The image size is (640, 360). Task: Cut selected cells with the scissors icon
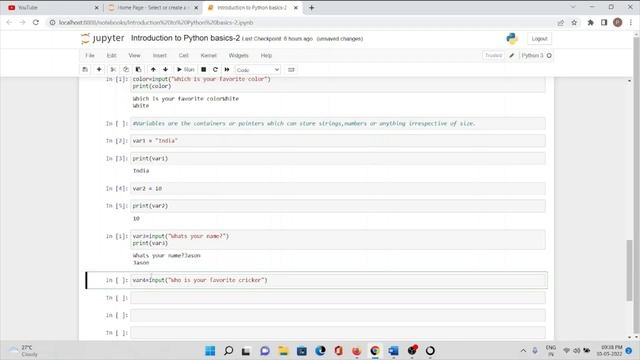click(x=113, y=70)
